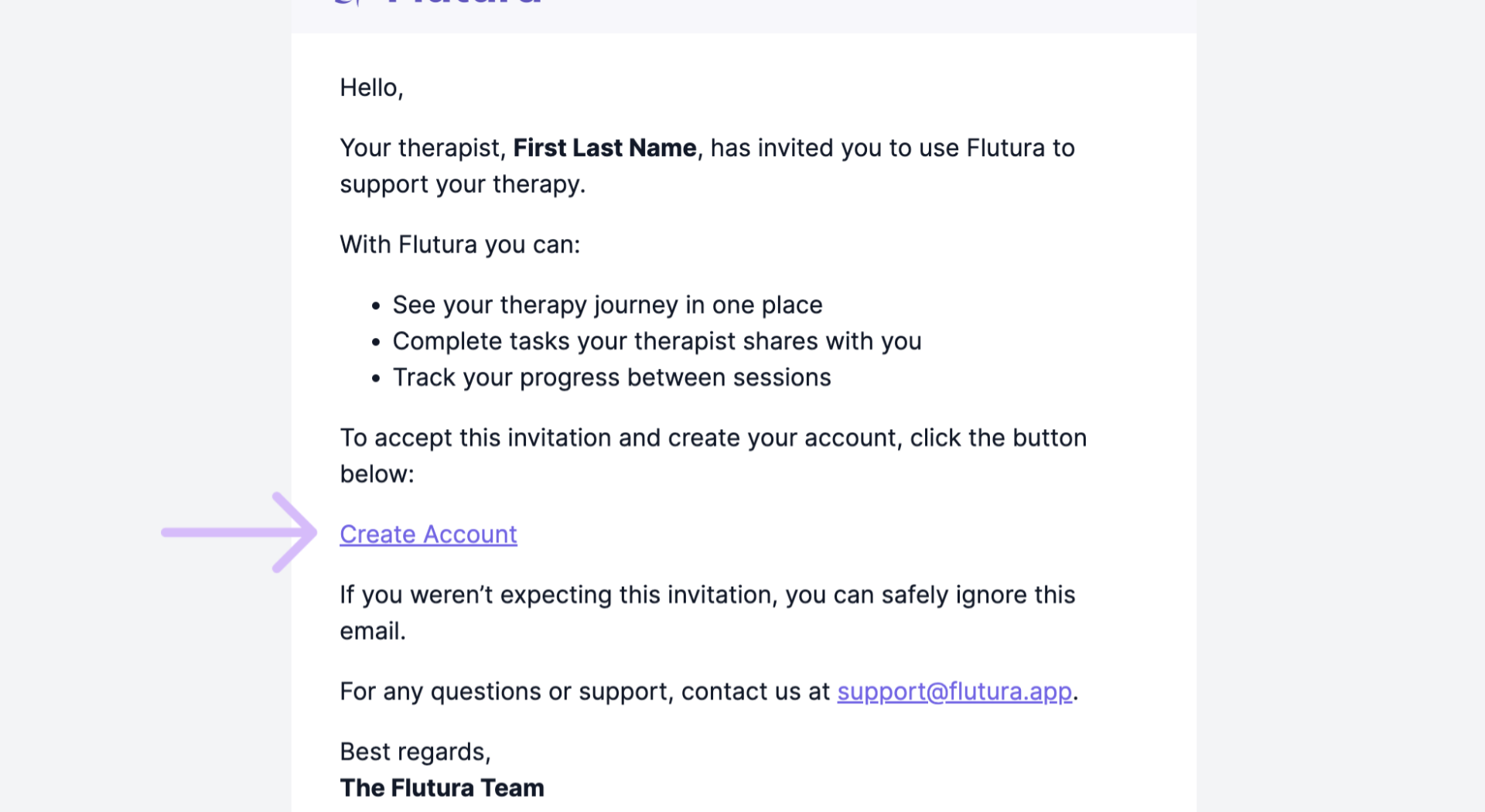Click the Flutura logo in the email header
The width and height of the screenshot is (1485, 812).
[439, 2]
